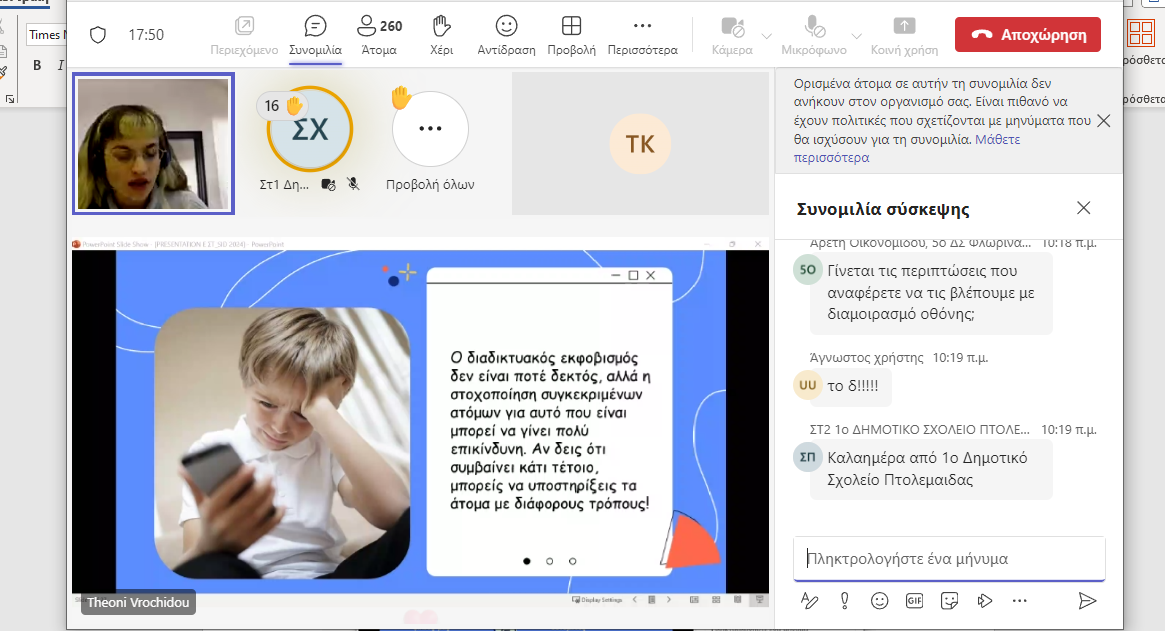Open the meeting security shield icon
Screen dimensions: 1165x631
[98, 35]
